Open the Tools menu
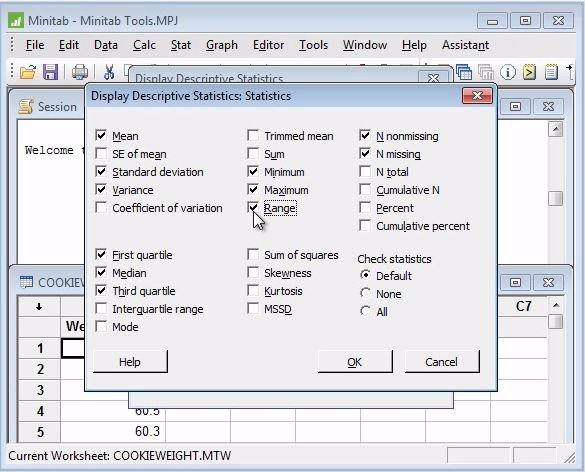The height and width of the screenshot is (472, 585). [x=313, y=45]
